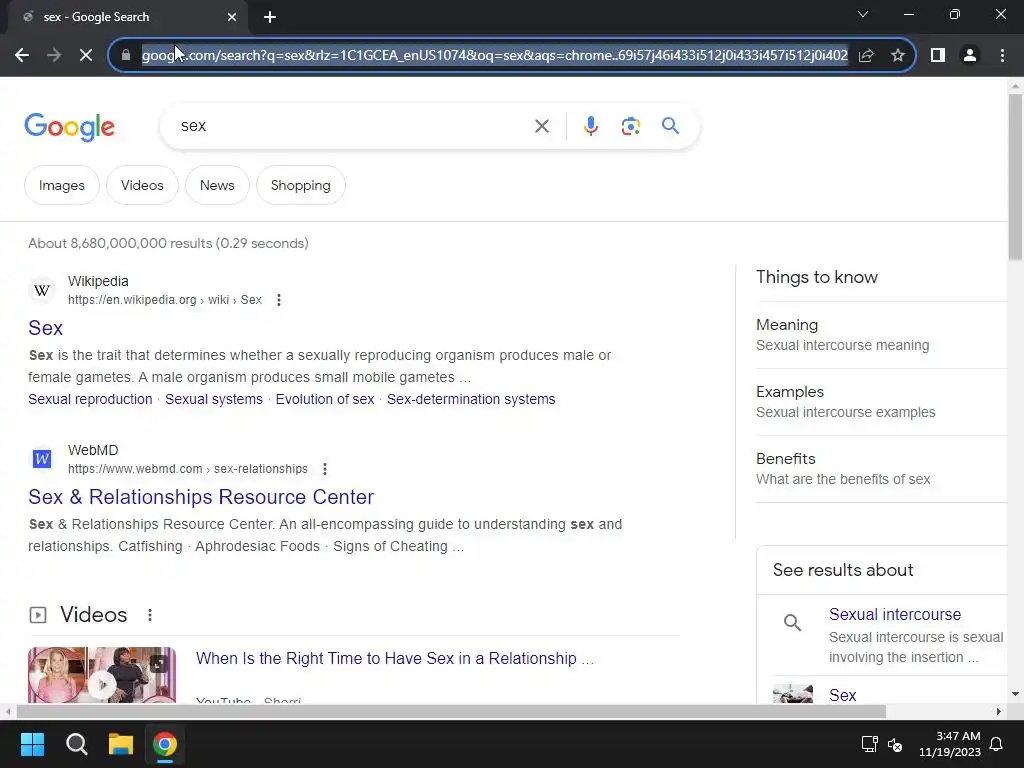The width and height of the screenshot is (1024, 768).
Task: Start voice search with microphone icon
Action: (x=590, y=126)
